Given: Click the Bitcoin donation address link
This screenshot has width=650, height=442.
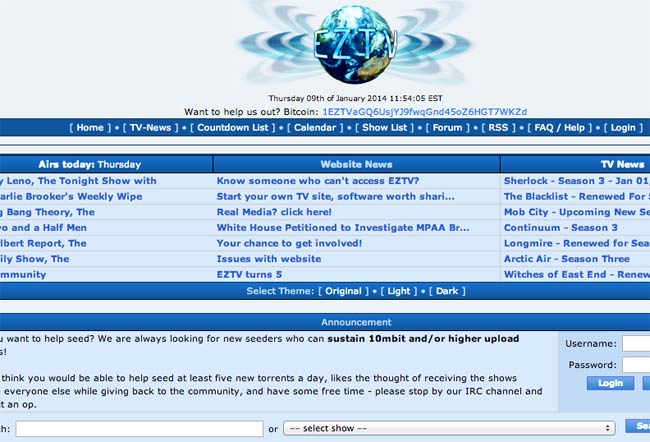Looking at the screenshot, I should tap(425, 111).
